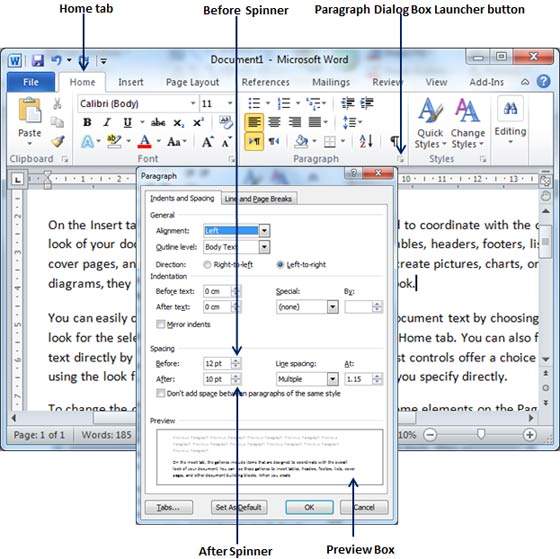Click the Paste clipboard icon
The image size is (560, 559).
(x=30, y=111)
